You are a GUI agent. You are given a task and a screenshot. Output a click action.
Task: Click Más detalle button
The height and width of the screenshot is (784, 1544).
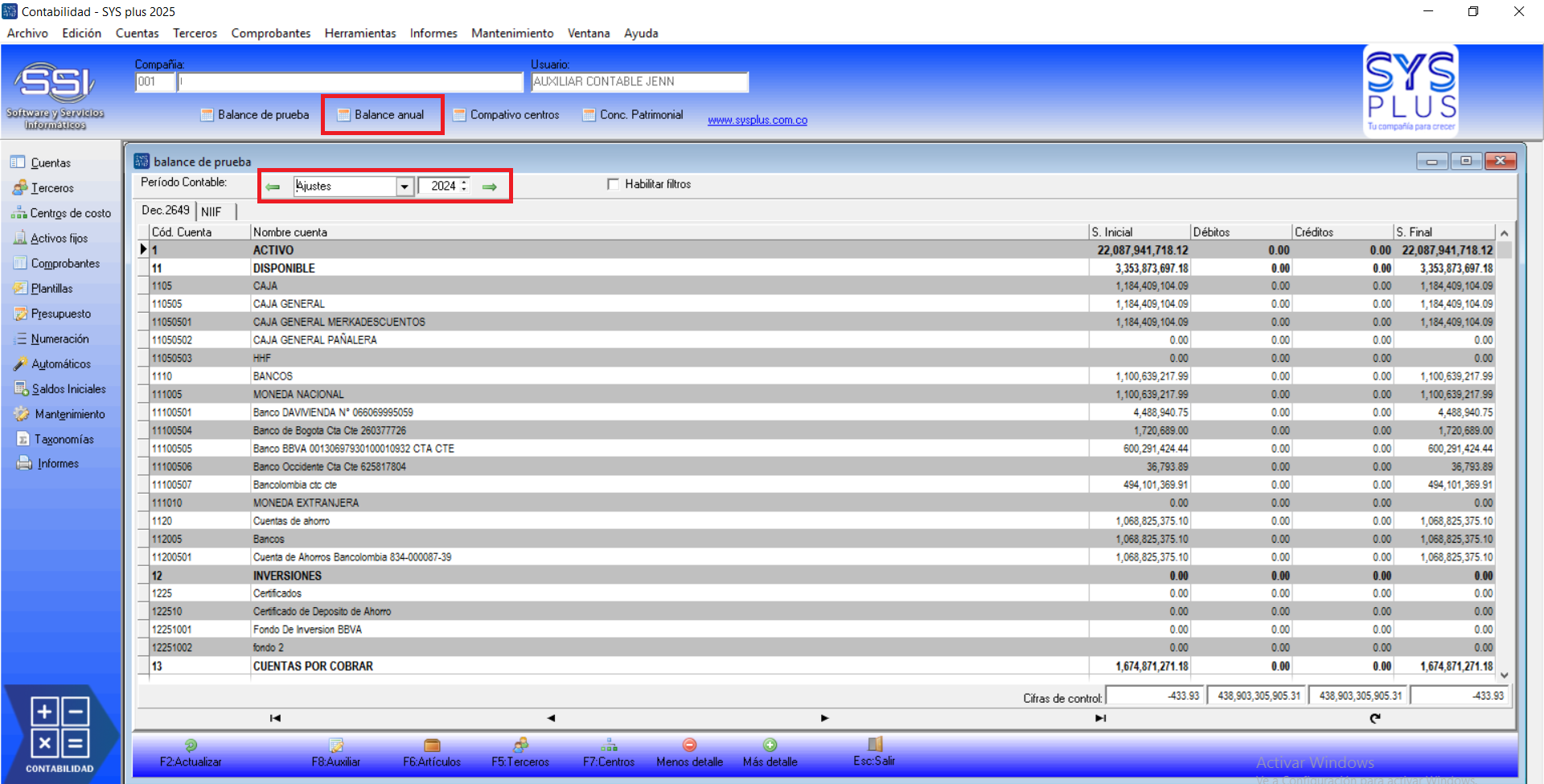770,753
